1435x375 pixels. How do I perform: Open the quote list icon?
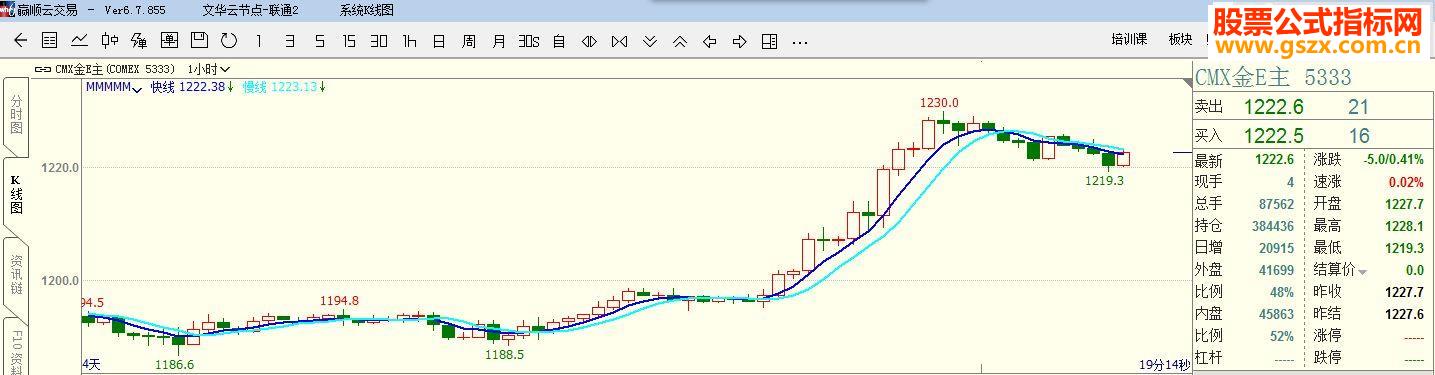pyautogui.click(x=50, y=41)
